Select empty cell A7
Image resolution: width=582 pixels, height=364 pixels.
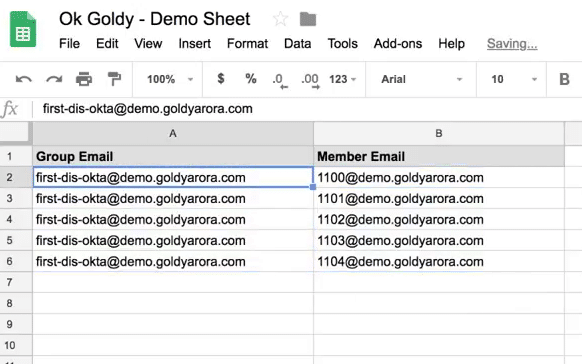click(173, 282)
